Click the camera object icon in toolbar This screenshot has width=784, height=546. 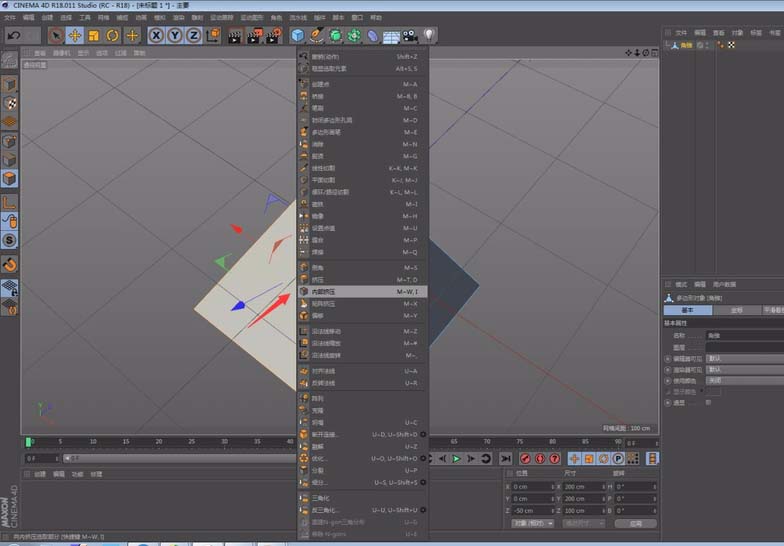pos(410,36)
